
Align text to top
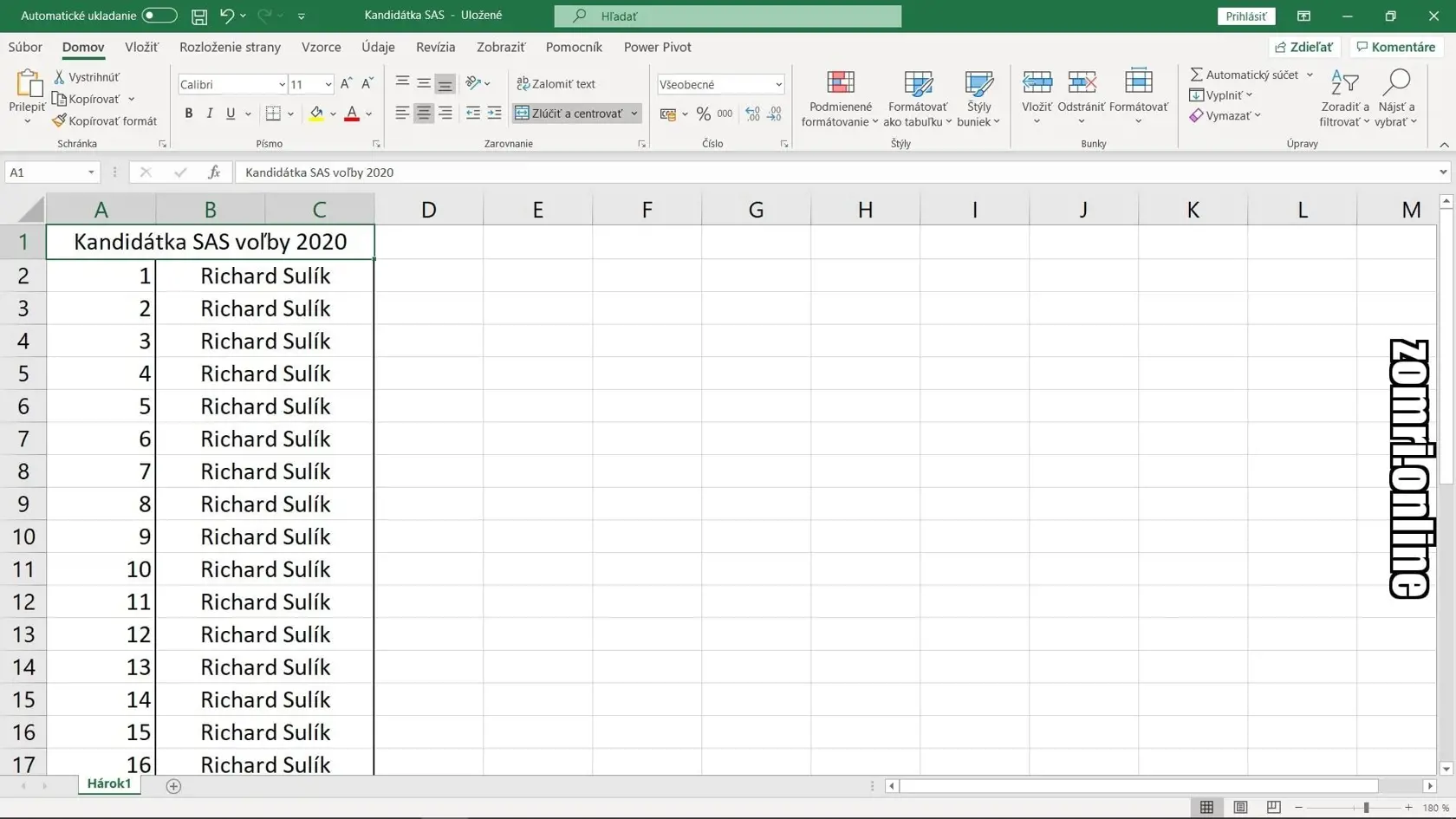[x=402, y=83]
